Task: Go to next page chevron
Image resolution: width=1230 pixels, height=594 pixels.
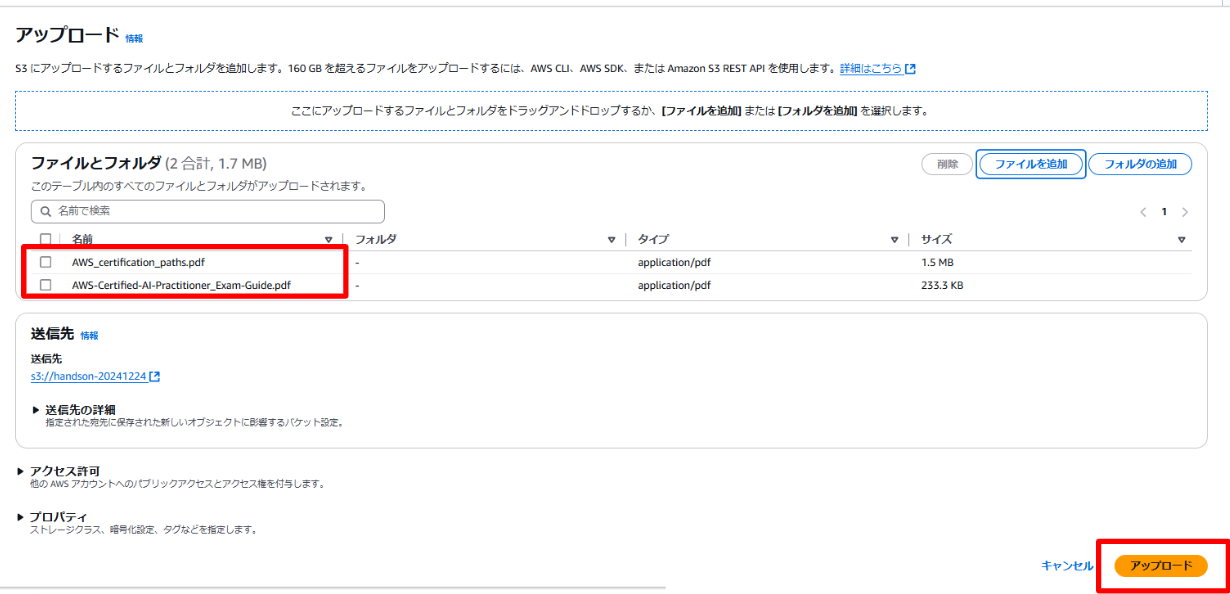Action: pos(1185,212)
